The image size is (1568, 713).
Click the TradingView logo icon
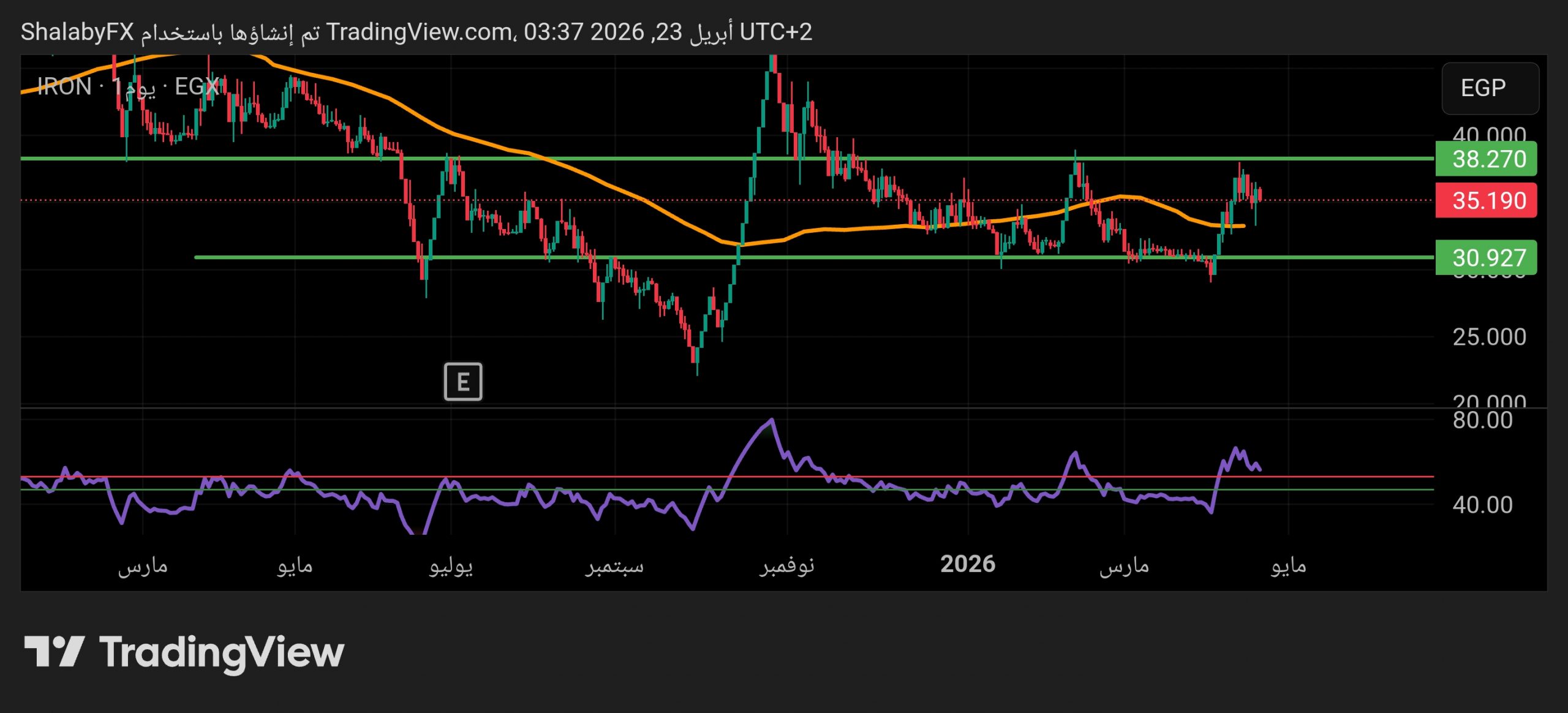[54, 651]
